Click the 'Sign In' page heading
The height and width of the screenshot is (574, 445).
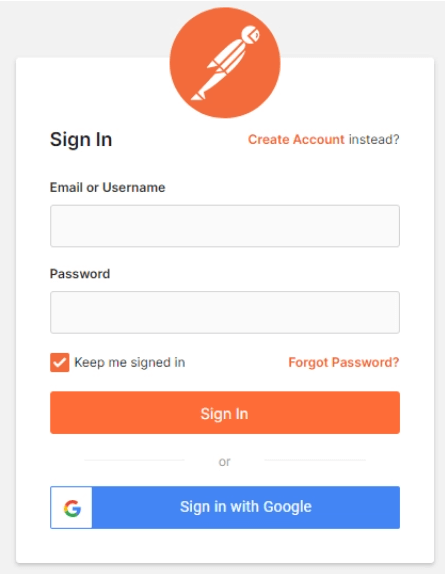coord(81,139)
